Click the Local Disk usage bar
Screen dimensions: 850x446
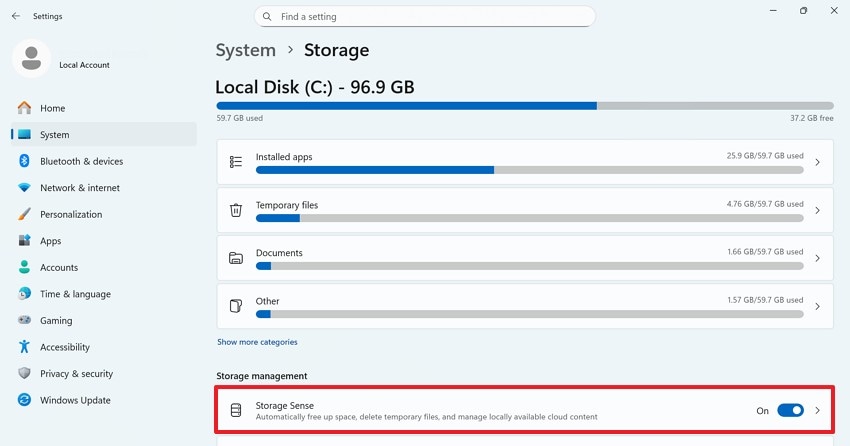524,105
